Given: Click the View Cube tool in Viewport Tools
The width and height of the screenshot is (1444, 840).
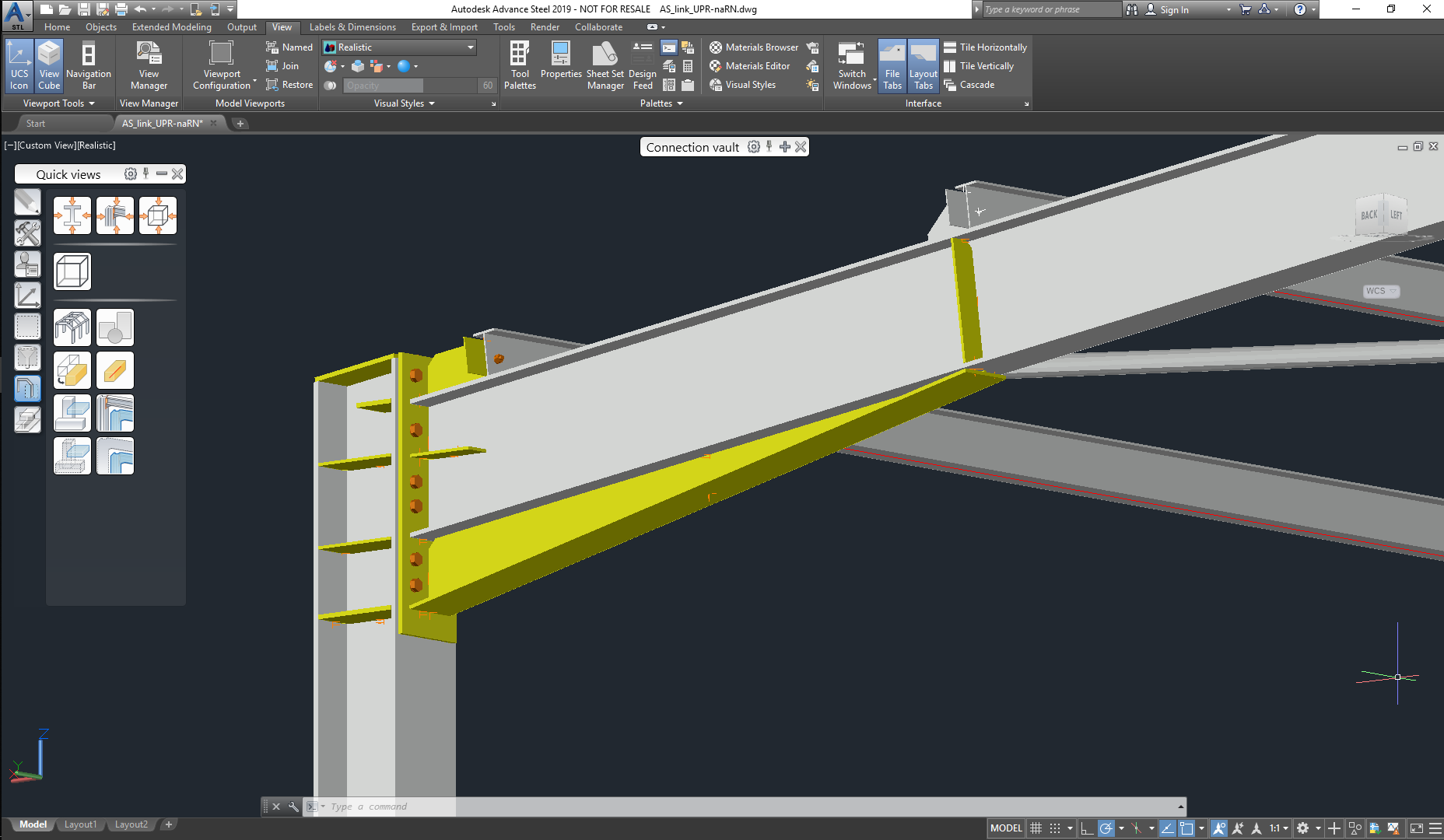Looking at the screenshot, I should click(x=49, y=65).
